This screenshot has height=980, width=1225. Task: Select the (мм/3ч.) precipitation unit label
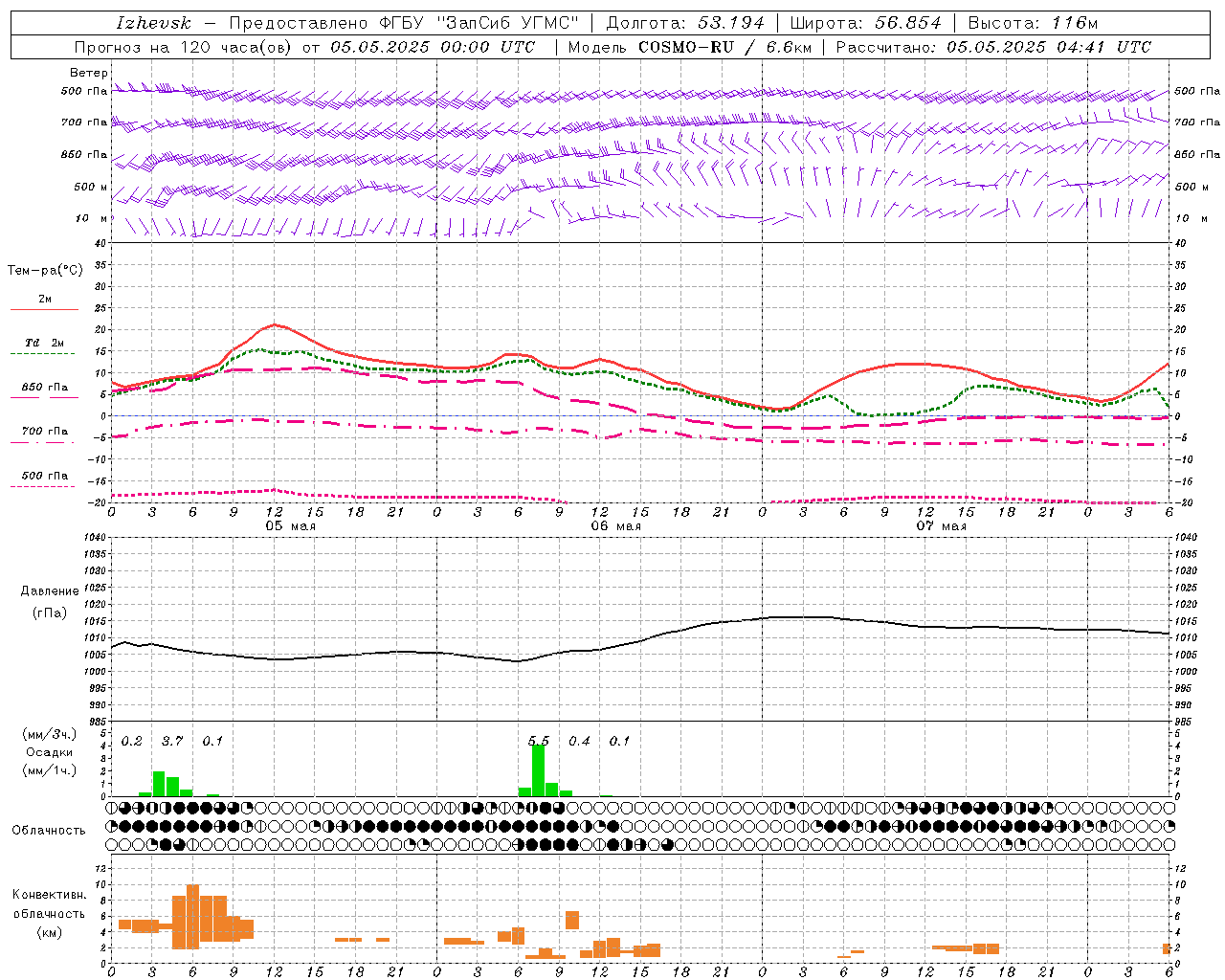coord(49,734)
